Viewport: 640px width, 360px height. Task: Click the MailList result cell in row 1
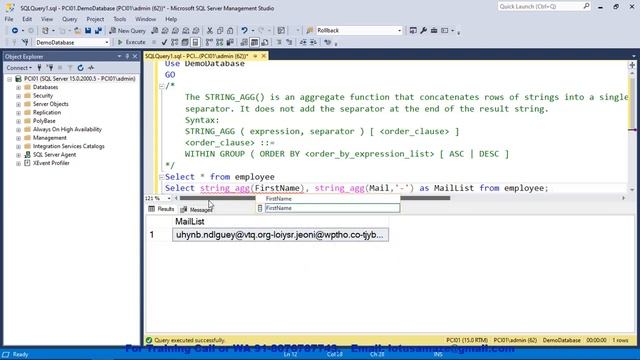click(x=280, y=235)
